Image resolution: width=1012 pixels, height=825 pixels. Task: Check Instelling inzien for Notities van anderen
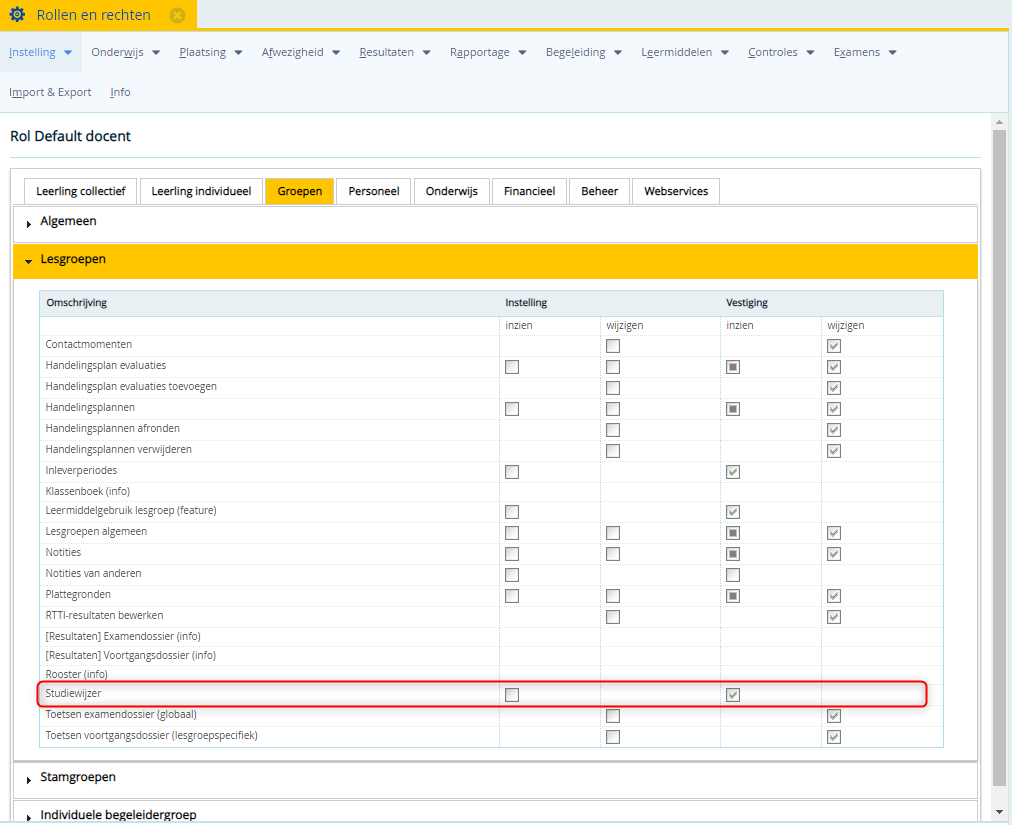pos(512,575)
